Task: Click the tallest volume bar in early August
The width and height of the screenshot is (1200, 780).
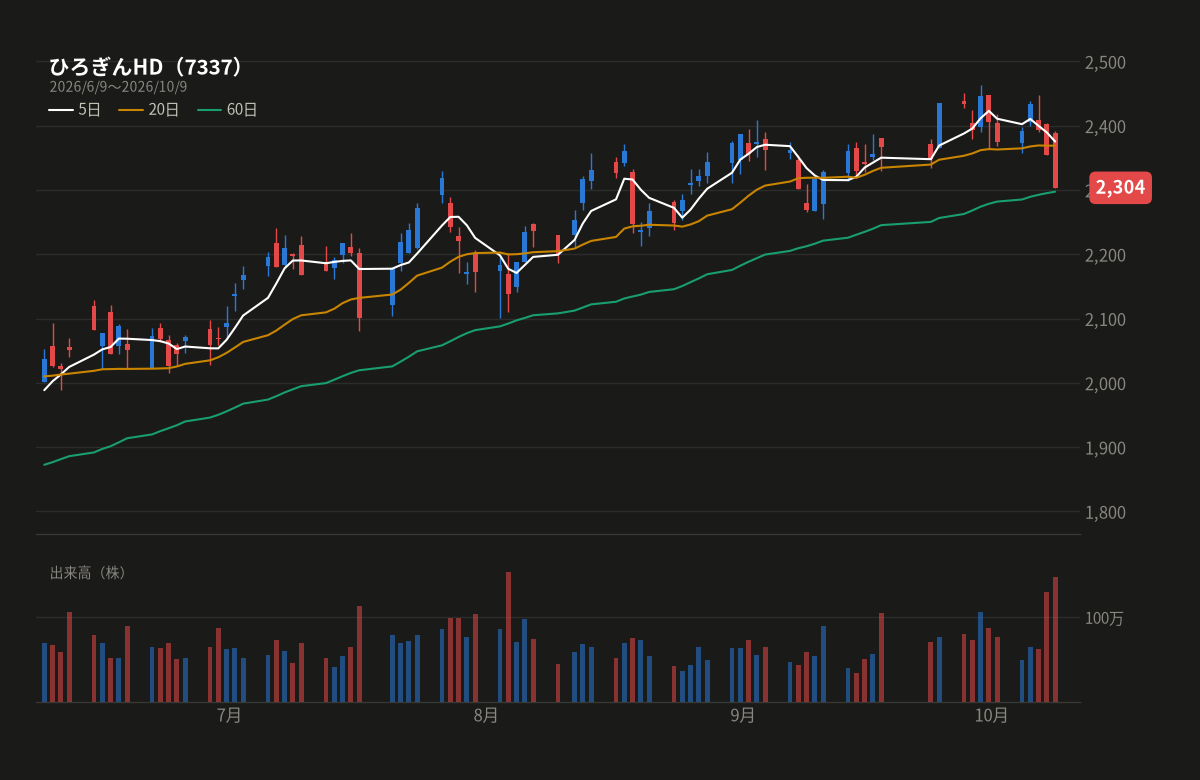Action: 508,637
